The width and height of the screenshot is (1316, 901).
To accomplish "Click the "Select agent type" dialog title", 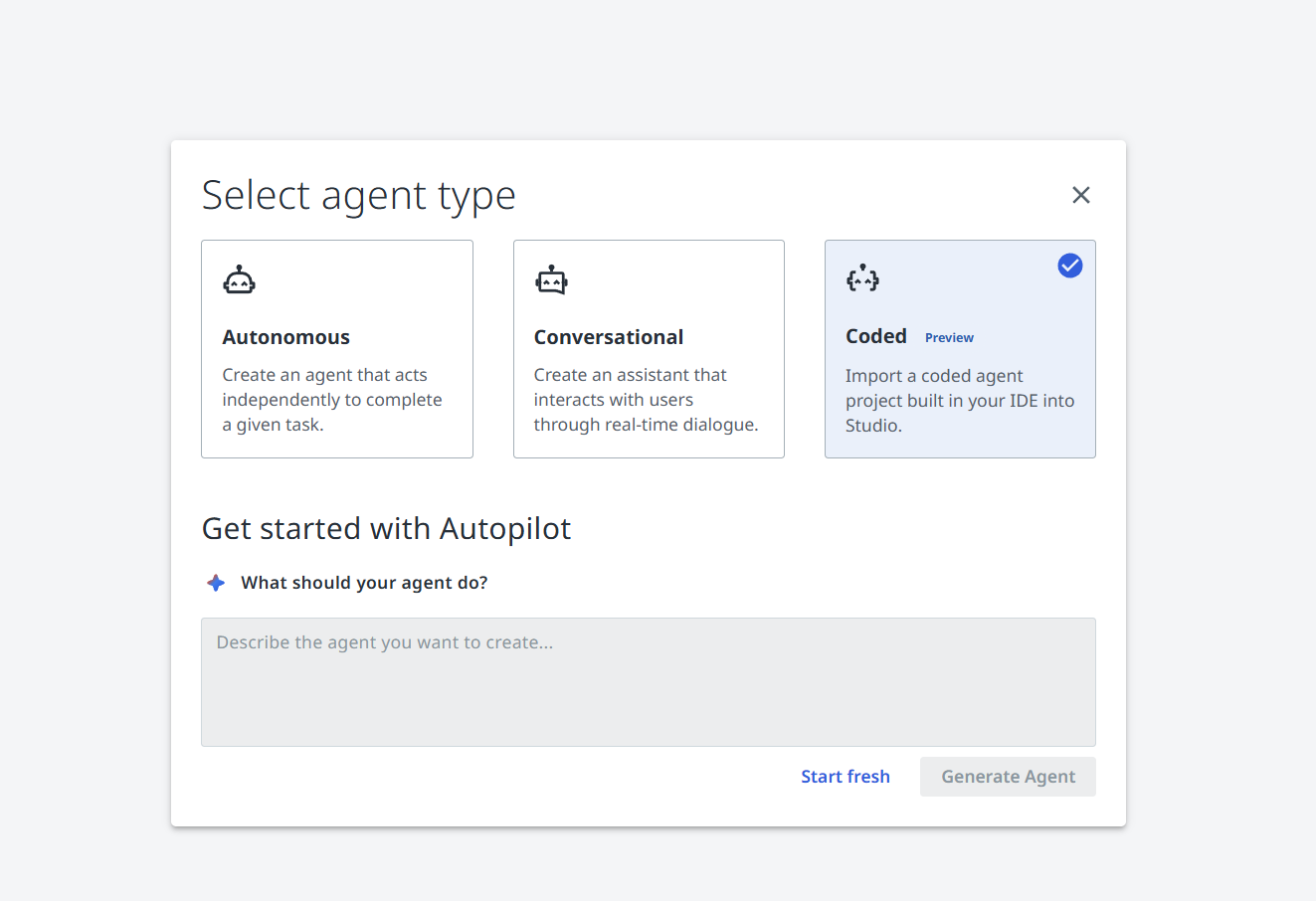I will click(359, 195).
